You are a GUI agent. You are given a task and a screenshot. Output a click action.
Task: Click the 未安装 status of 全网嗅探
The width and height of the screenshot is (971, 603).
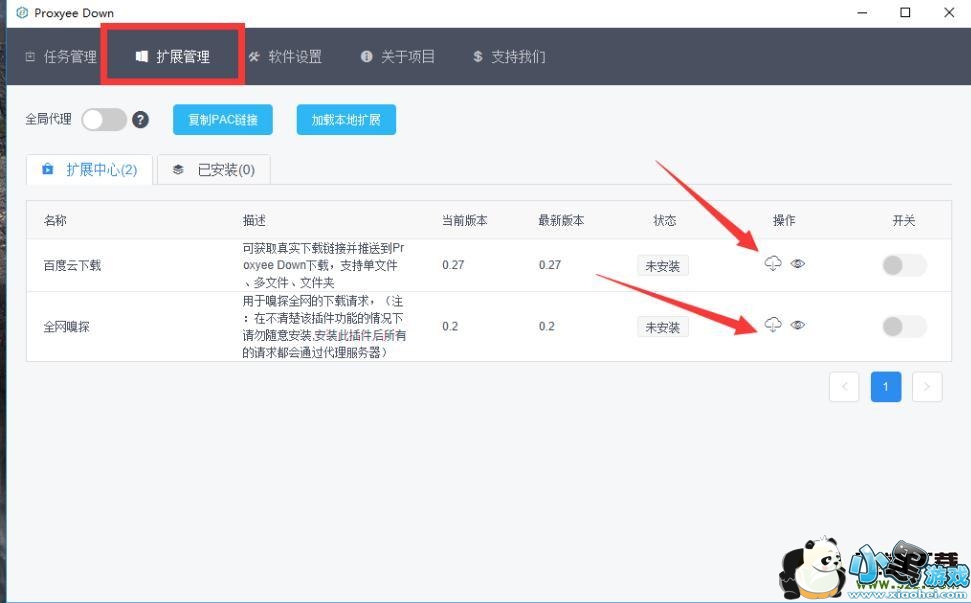tap(663, 327)
